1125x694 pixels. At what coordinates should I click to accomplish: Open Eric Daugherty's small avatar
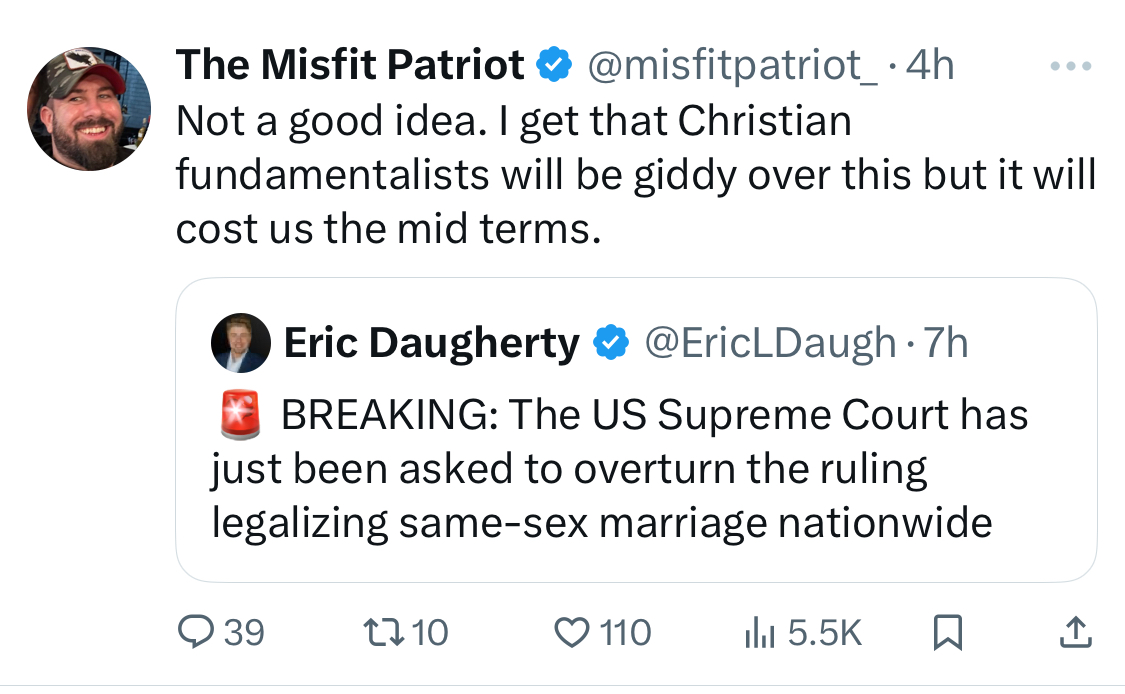tap(240, 343)
